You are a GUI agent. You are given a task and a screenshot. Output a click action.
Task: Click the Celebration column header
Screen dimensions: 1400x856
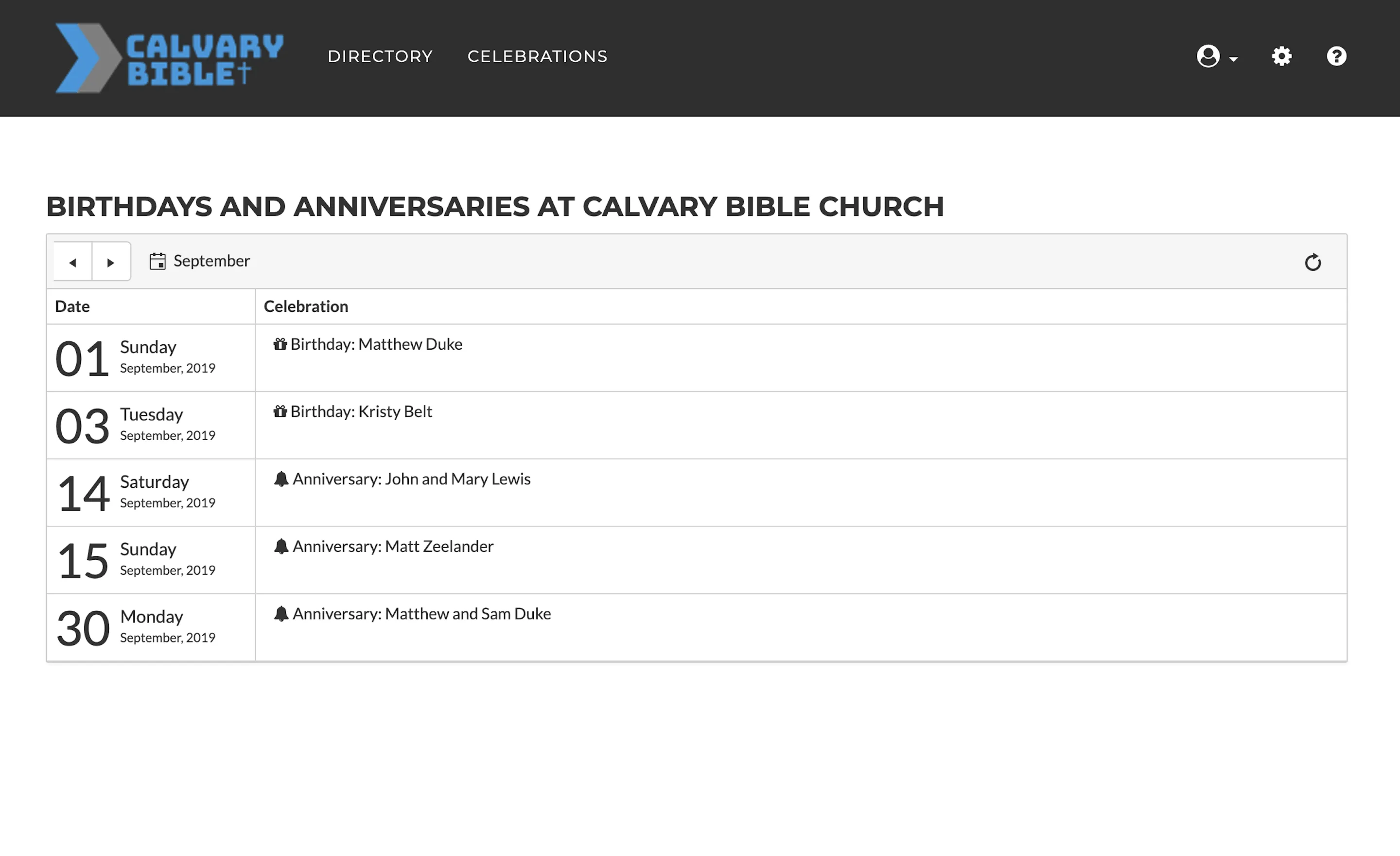(x=305, y=306)
